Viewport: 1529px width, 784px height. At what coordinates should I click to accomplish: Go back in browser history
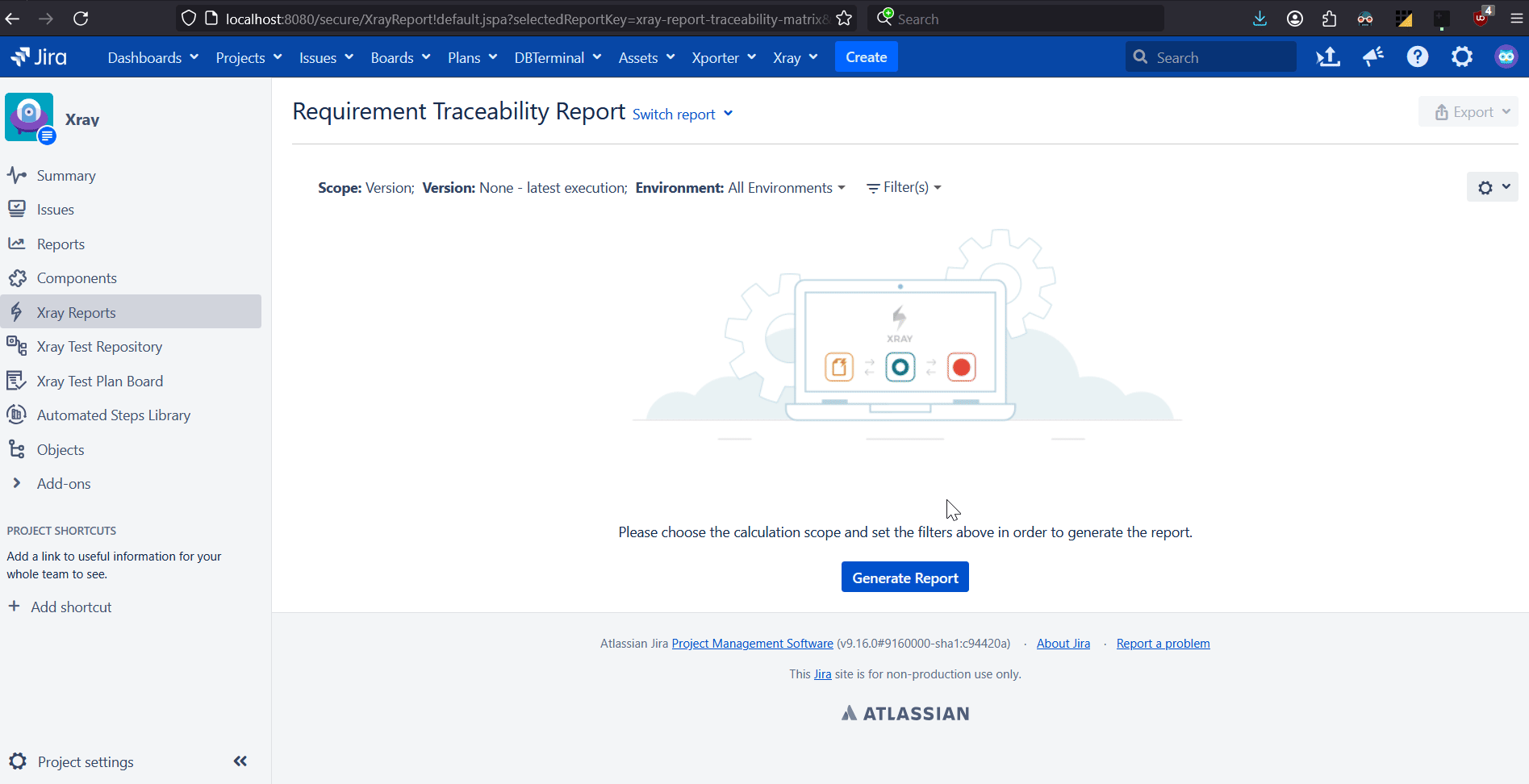(x=12, y=19)
